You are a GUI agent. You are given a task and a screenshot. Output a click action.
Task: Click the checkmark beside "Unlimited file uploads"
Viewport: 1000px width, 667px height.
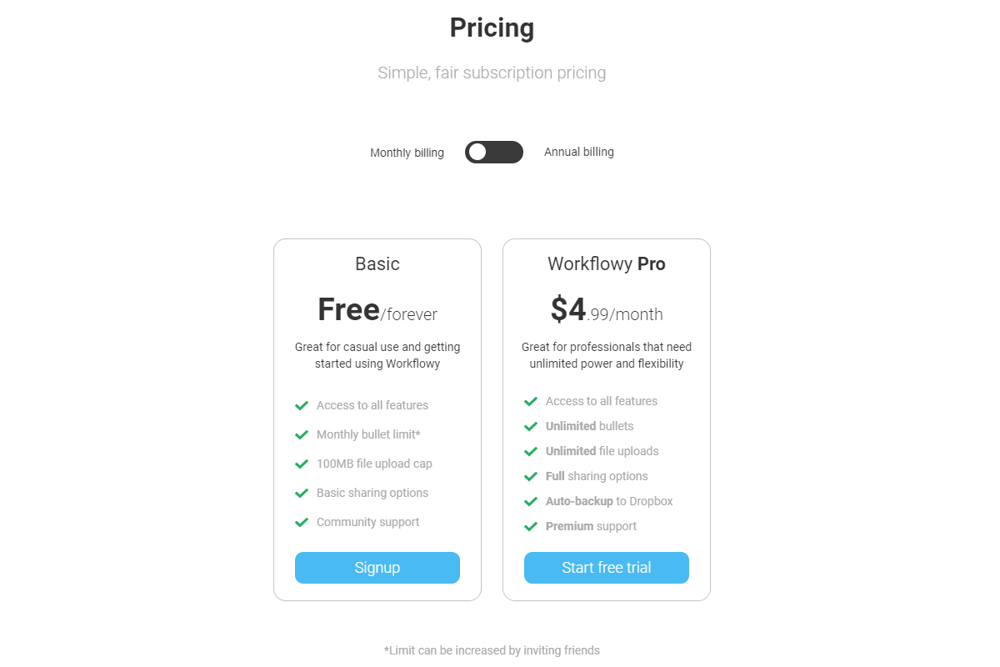pyautogui.click(x=530, y=451)
